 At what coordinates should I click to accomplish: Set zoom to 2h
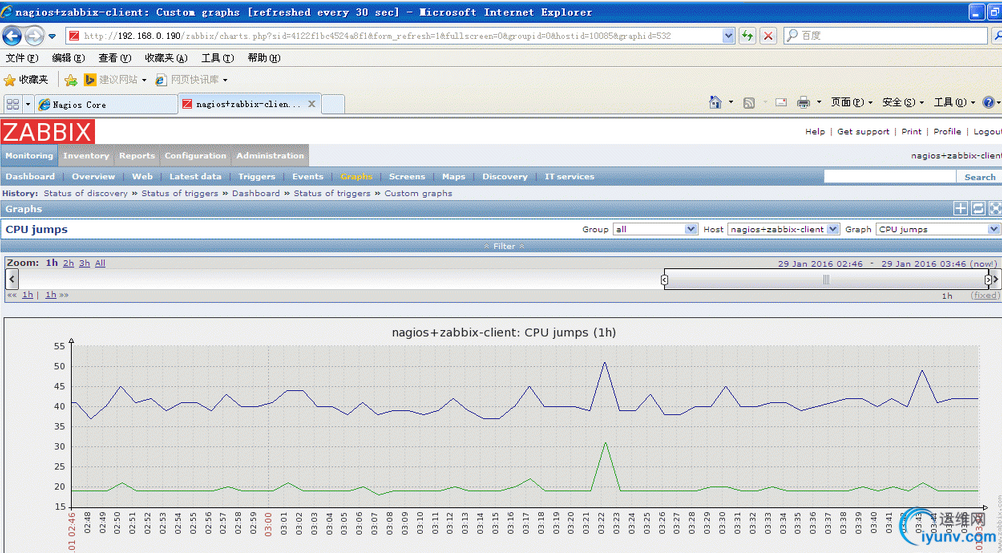click(x=68, y=263)
